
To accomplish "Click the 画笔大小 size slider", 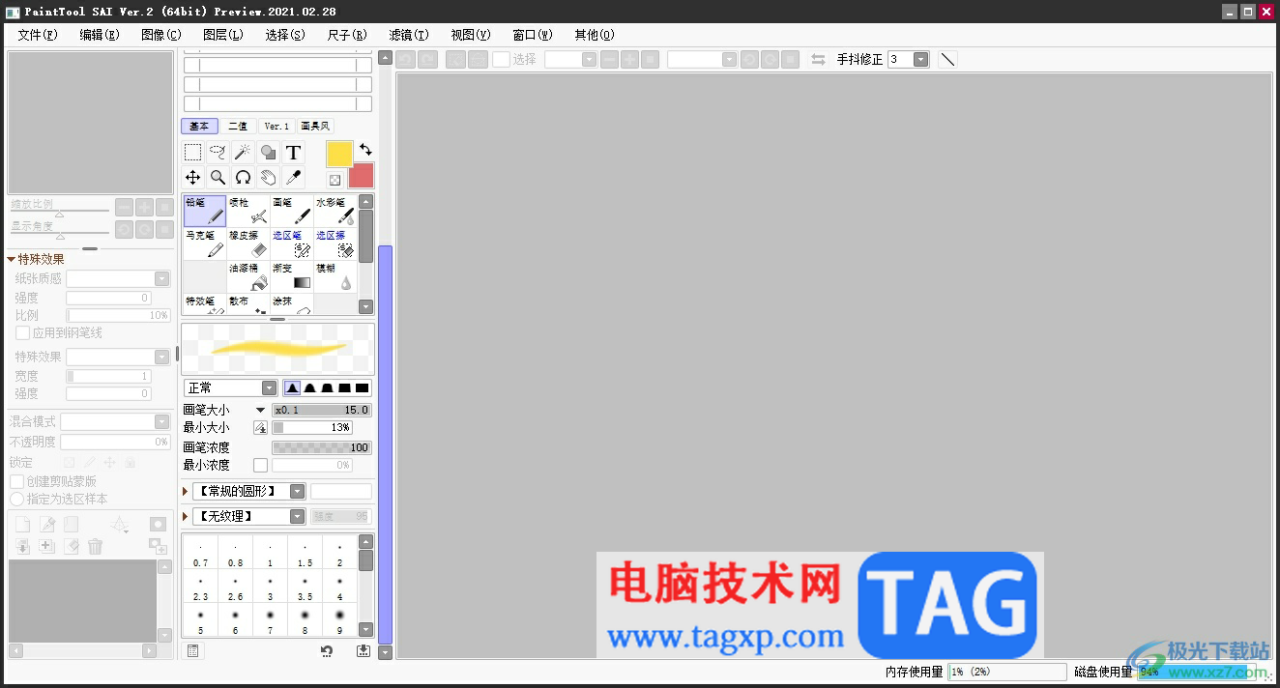I will (x=322, y=410).
